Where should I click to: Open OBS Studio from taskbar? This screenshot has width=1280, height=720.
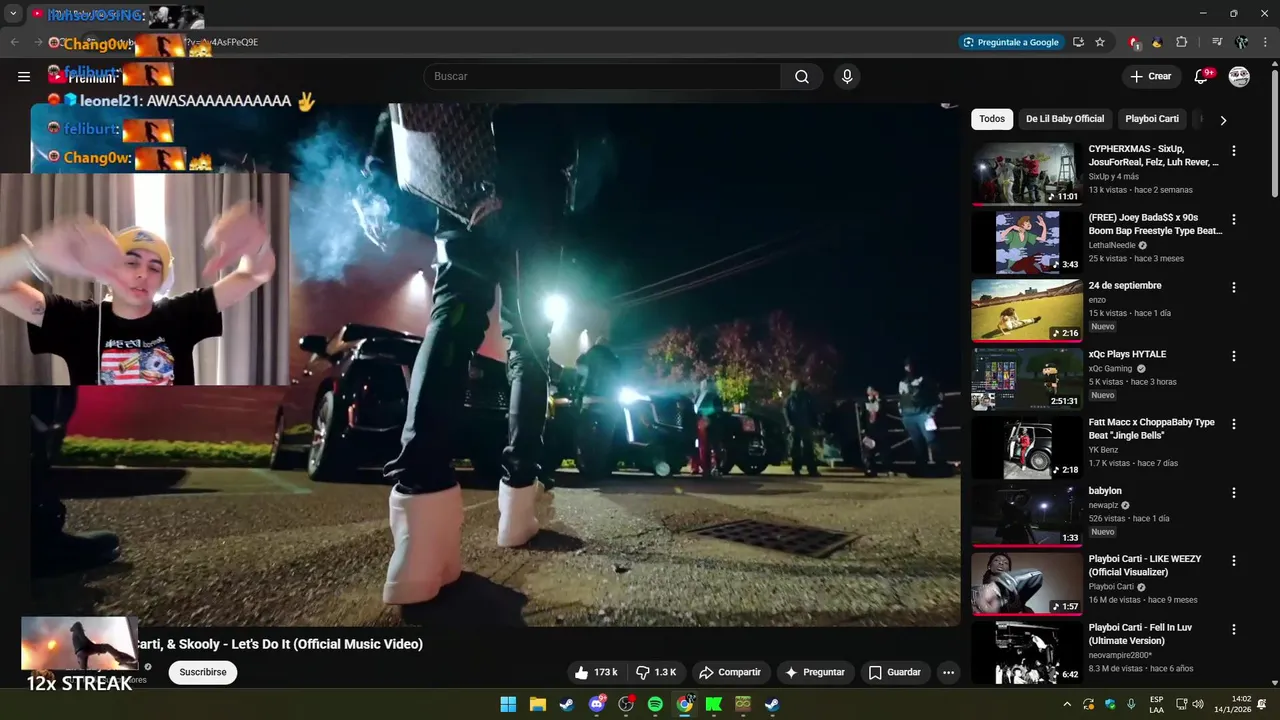626,704
